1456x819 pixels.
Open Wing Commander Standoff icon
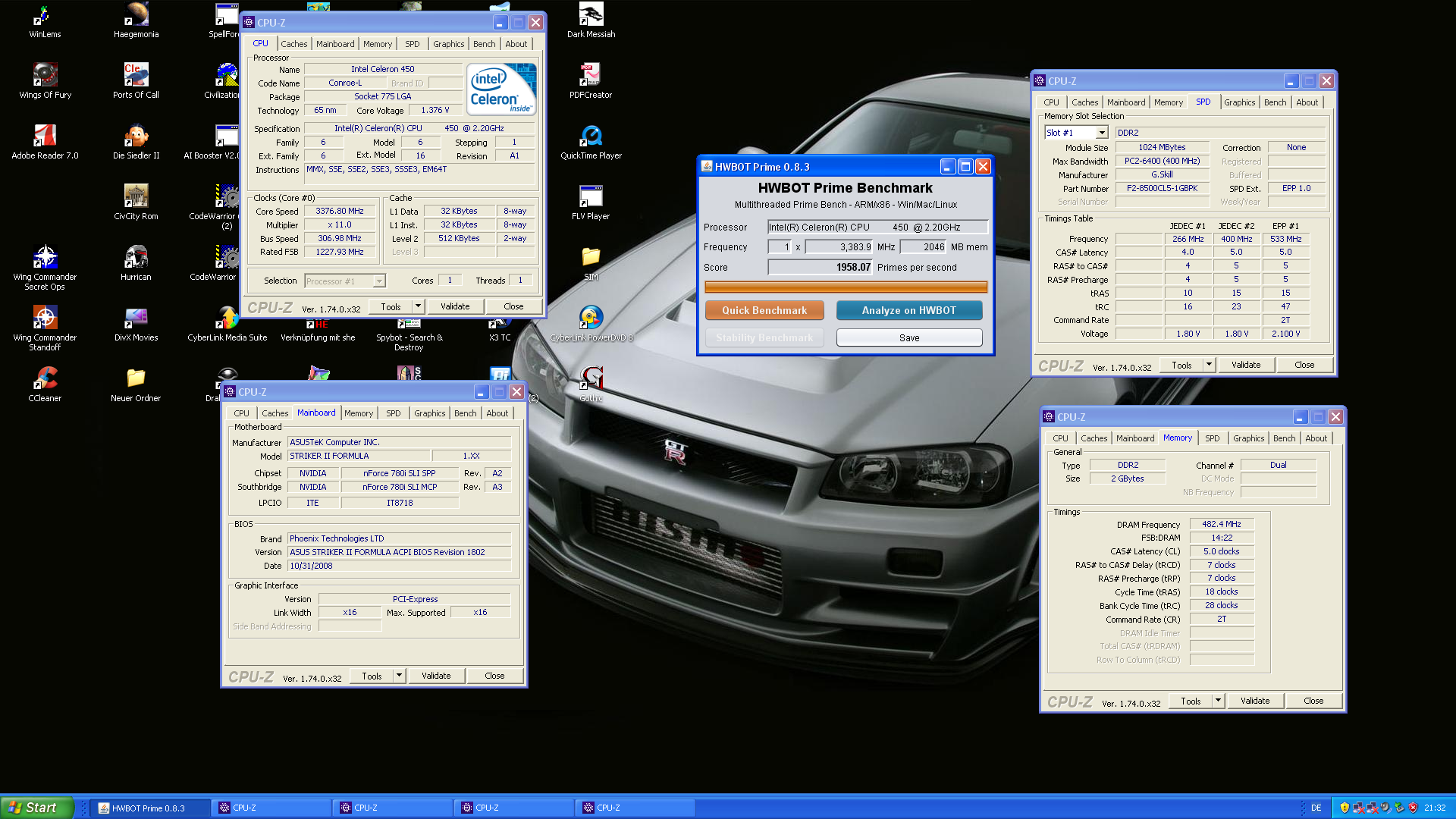[45, 328]
